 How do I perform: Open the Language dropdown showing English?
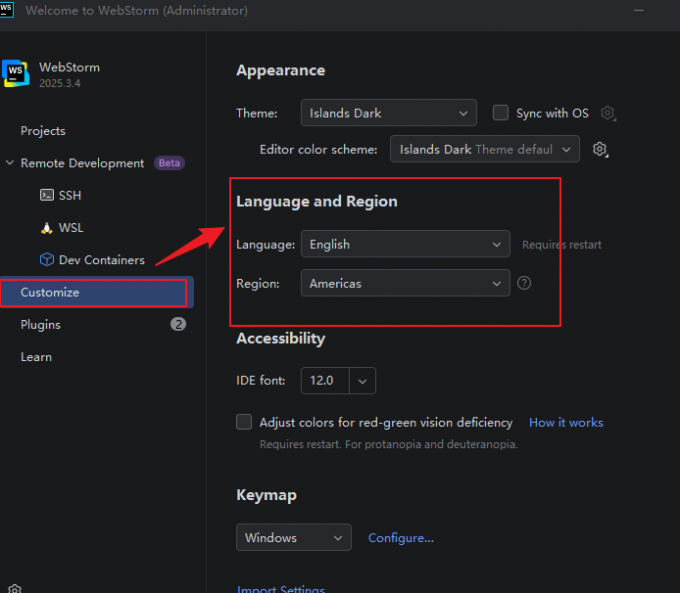point(405,244)
